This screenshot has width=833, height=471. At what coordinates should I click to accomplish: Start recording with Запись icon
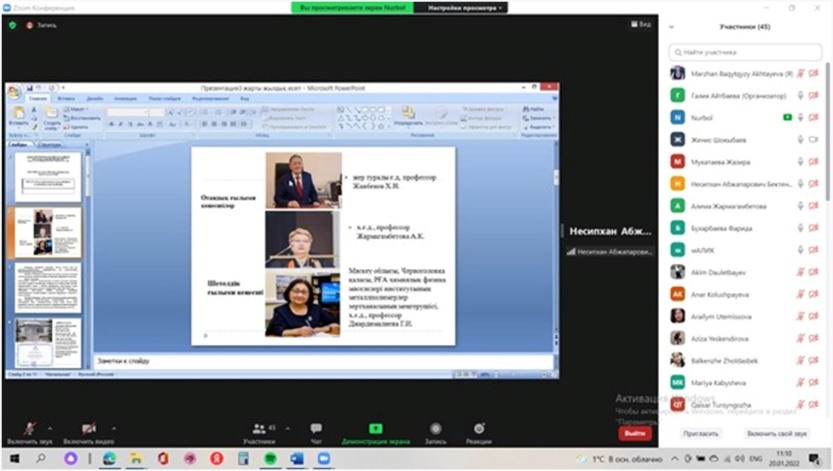435,429
